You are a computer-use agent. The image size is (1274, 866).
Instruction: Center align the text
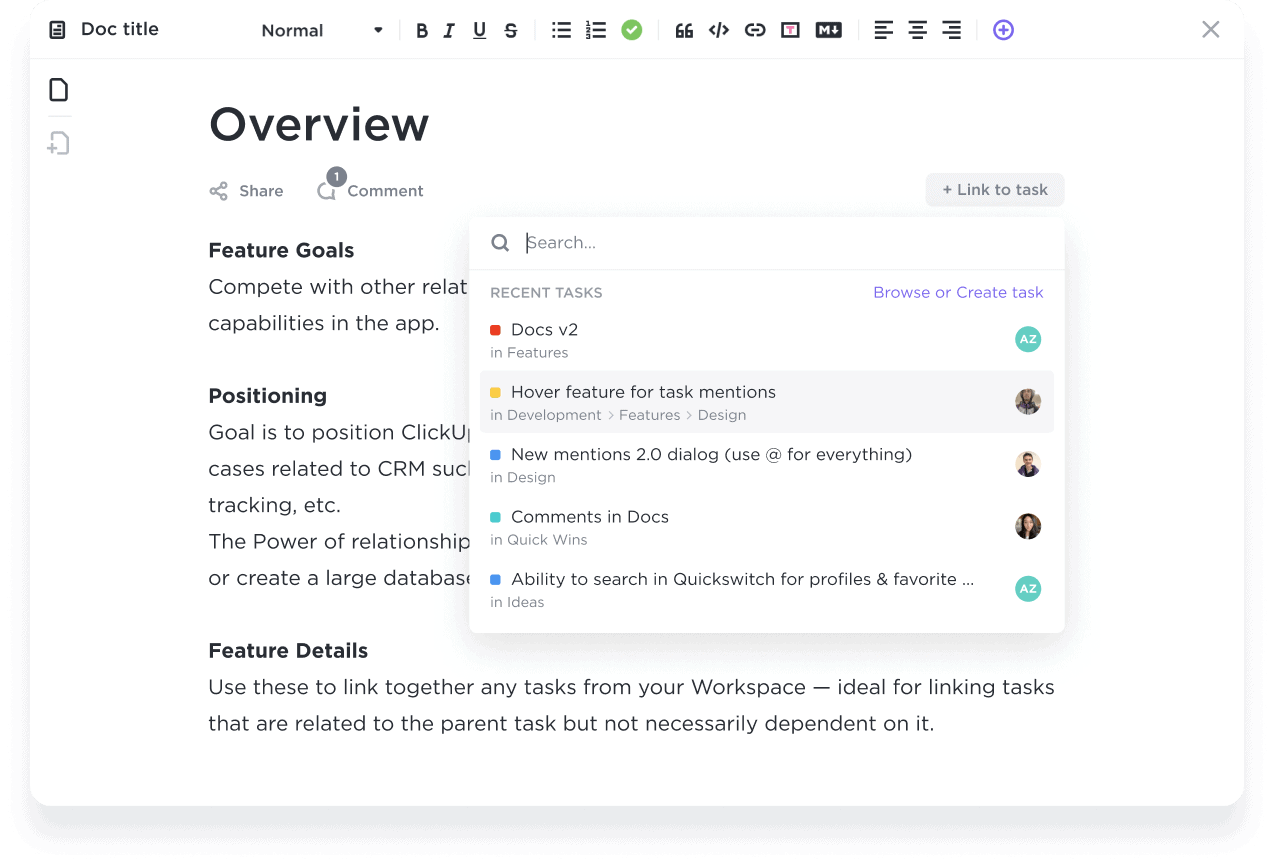pos(917,31)
